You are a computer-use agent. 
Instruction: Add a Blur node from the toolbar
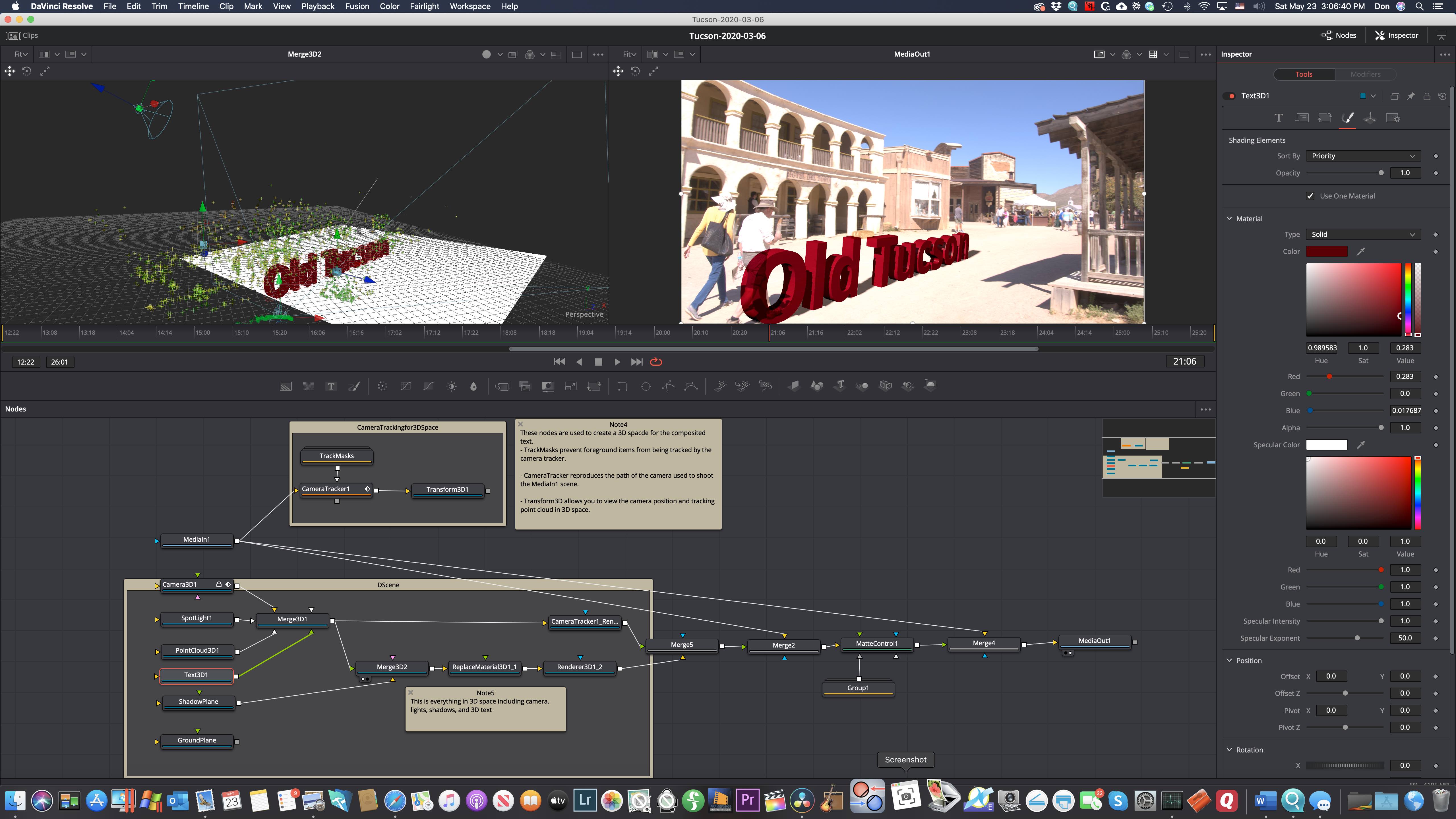(x=474, y=386)
